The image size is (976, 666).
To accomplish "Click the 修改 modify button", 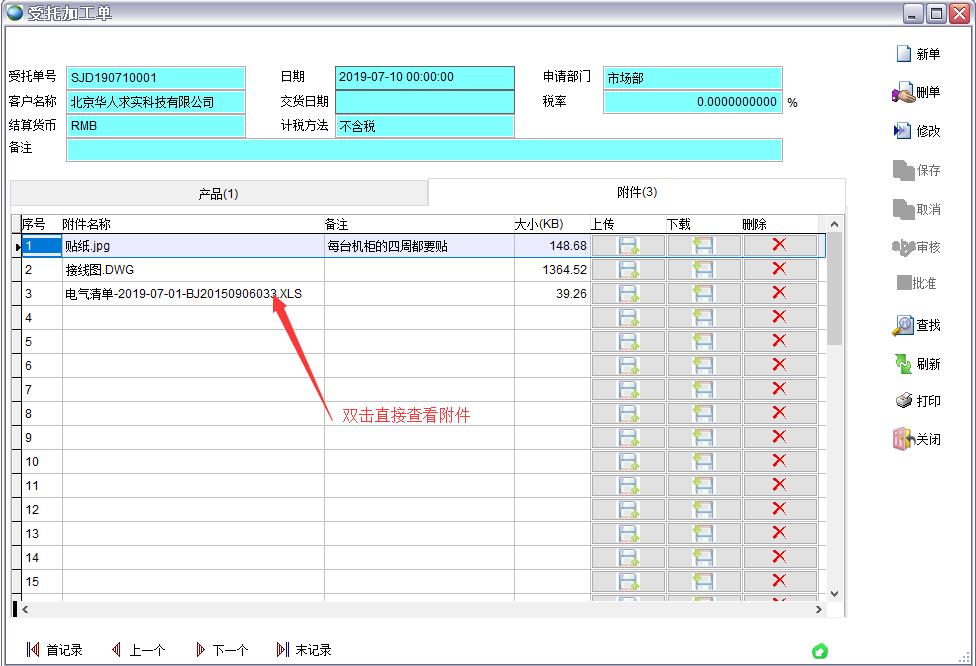I will 916,131.
